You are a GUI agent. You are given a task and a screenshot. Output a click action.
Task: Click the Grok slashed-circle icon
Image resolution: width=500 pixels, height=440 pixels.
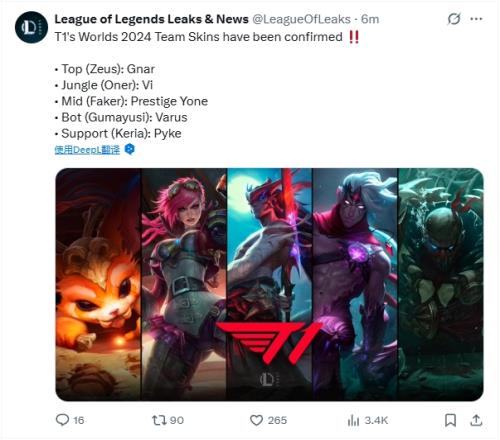tap(454, 19)
